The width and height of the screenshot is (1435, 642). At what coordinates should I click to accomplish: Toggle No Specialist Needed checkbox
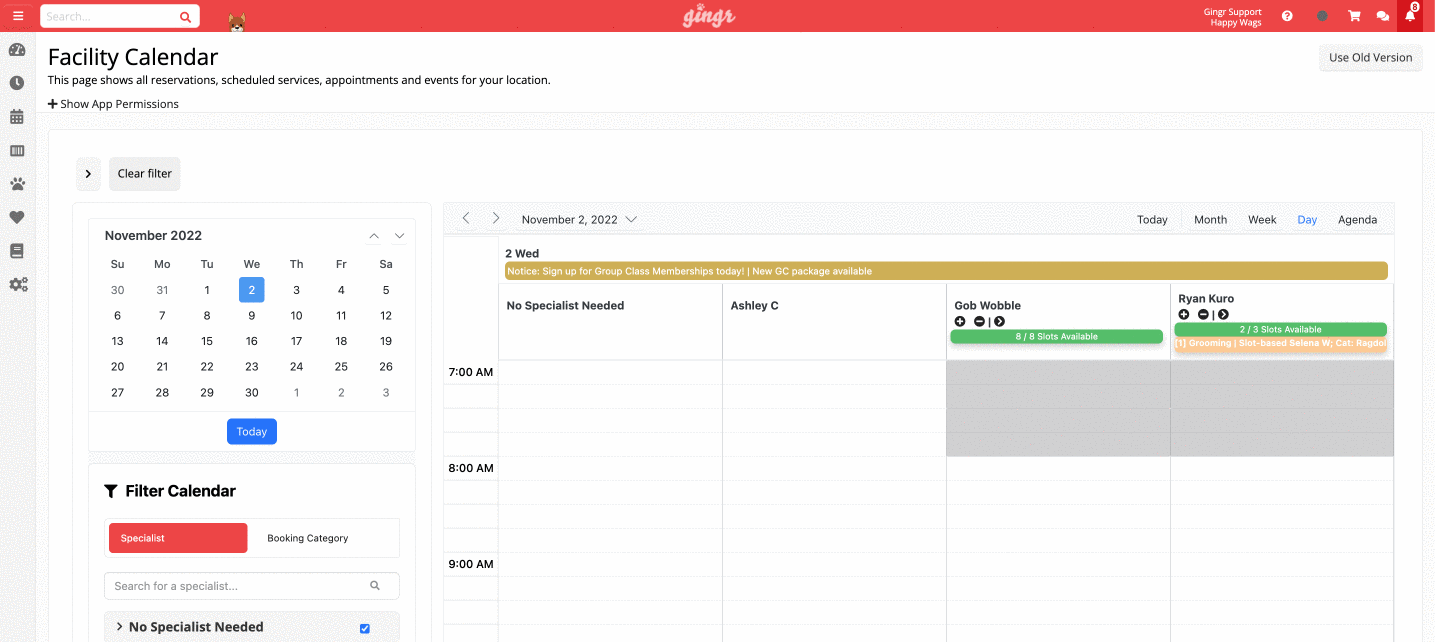[x=364, y=628]
